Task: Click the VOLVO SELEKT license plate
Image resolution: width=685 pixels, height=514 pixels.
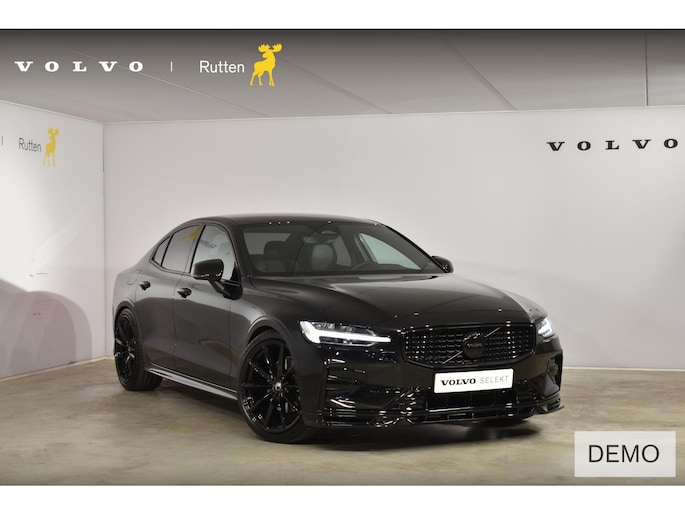Action: [x=474, y=381]
